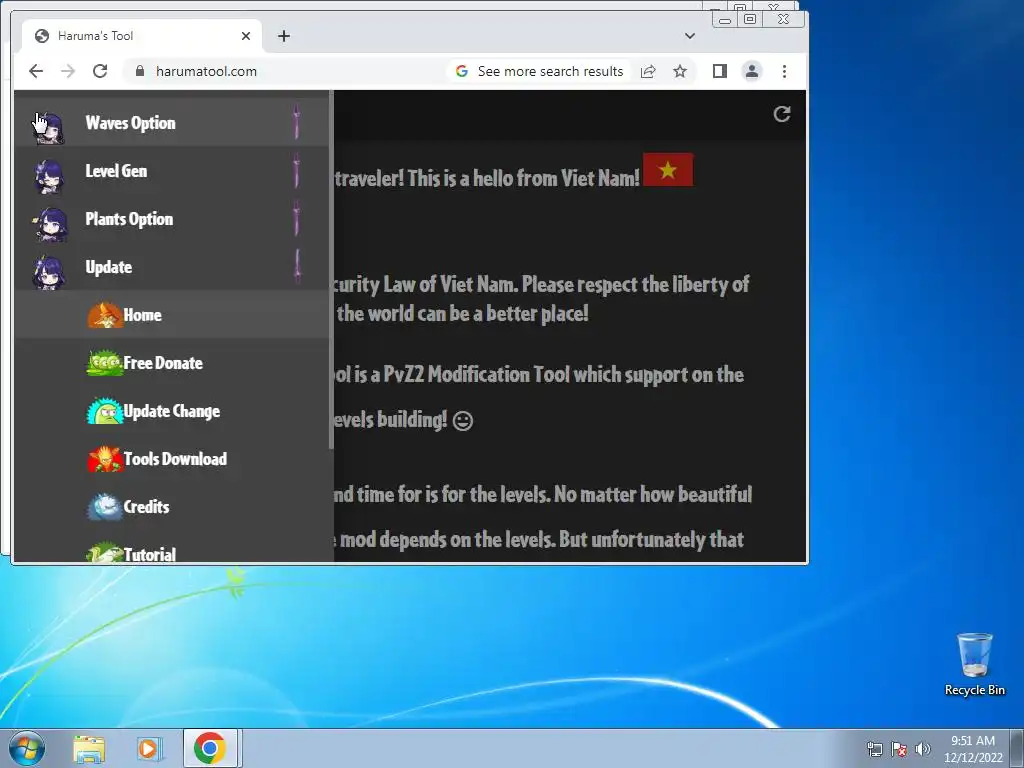Click the browser Forward arrow
The image size is (1024, 768).
[x=68, y=71]
